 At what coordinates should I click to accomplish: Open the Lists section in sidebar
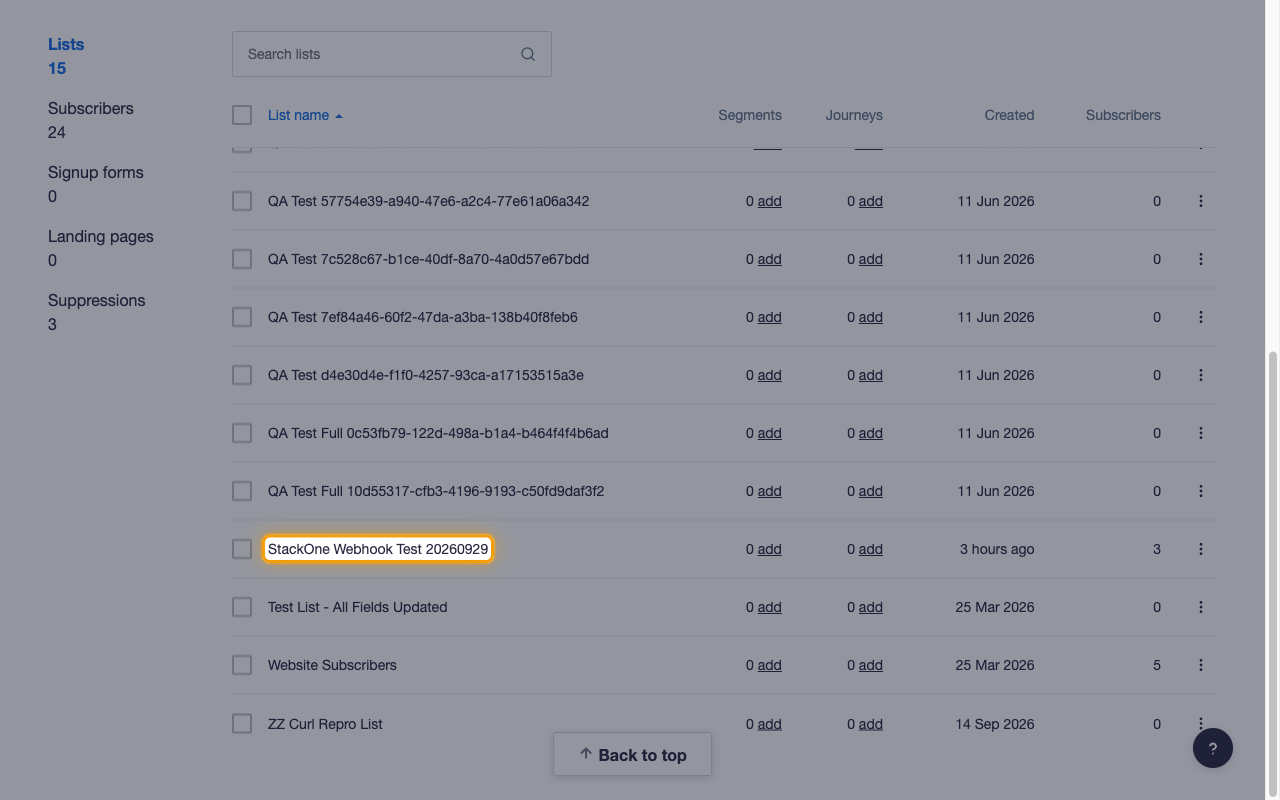click(66, 56)
